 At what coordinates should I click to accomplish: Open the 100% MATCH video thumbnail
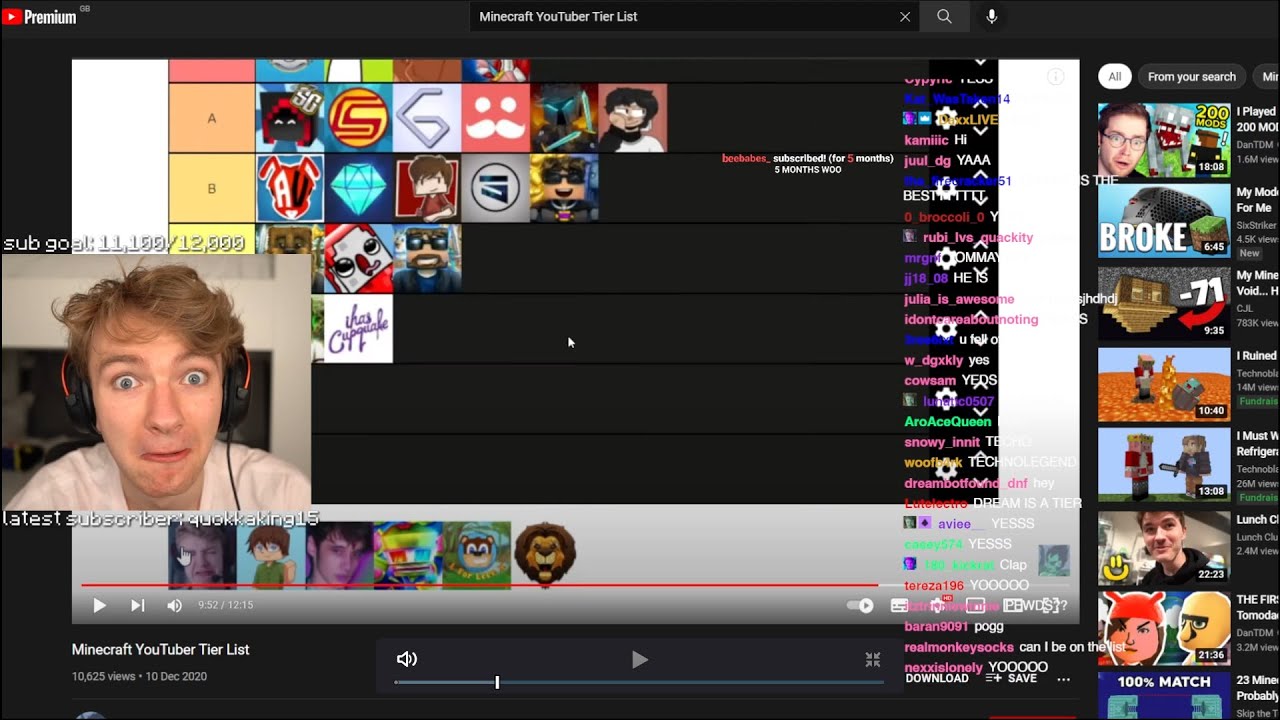point(1164,696)
